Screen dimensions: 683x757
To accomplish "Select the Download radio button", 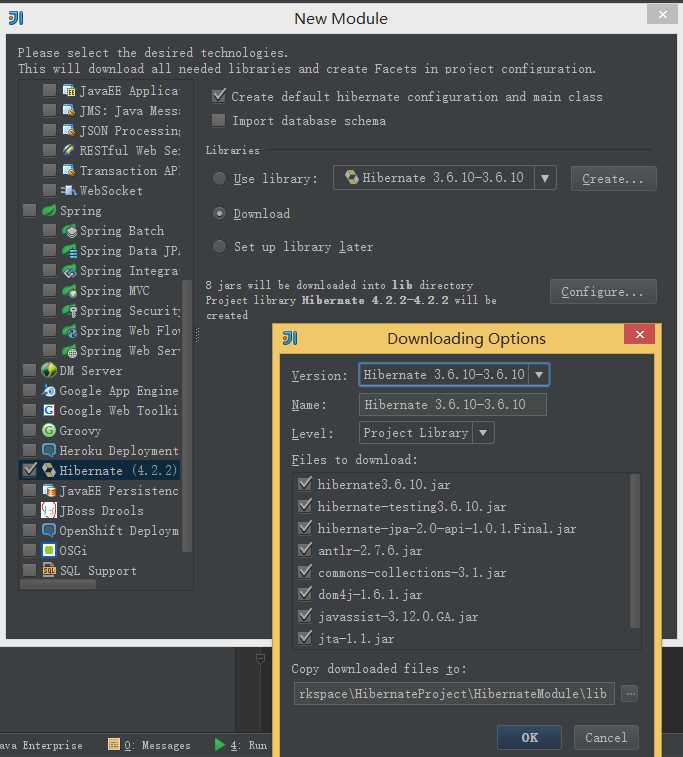I will tap(220, 213).
